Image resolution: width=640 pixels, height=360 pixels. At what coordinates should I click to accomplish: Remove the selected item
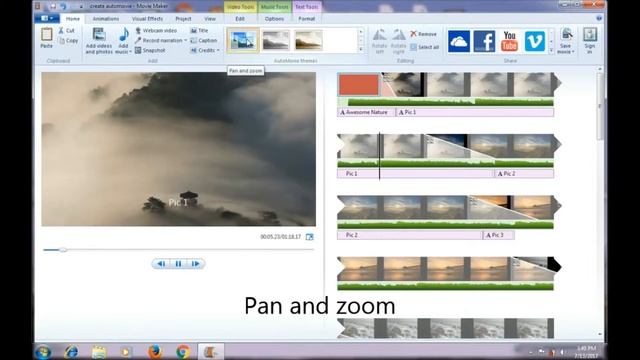423,34
